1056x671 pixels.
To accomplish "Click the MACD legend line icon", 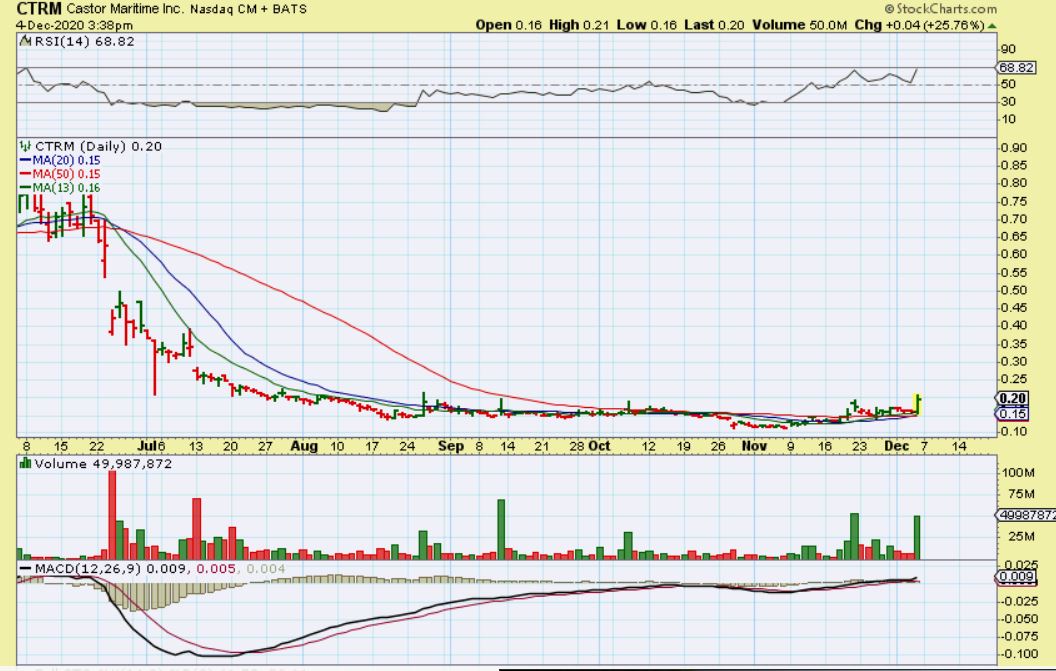I will point(24,569).
